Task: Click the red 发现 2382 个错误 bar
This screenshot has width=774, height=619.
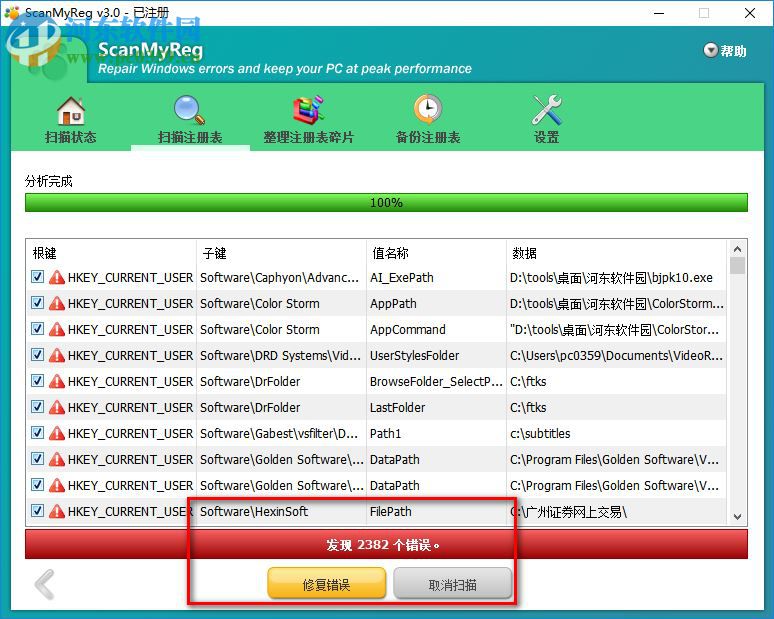Action: [x=387, y=544]
